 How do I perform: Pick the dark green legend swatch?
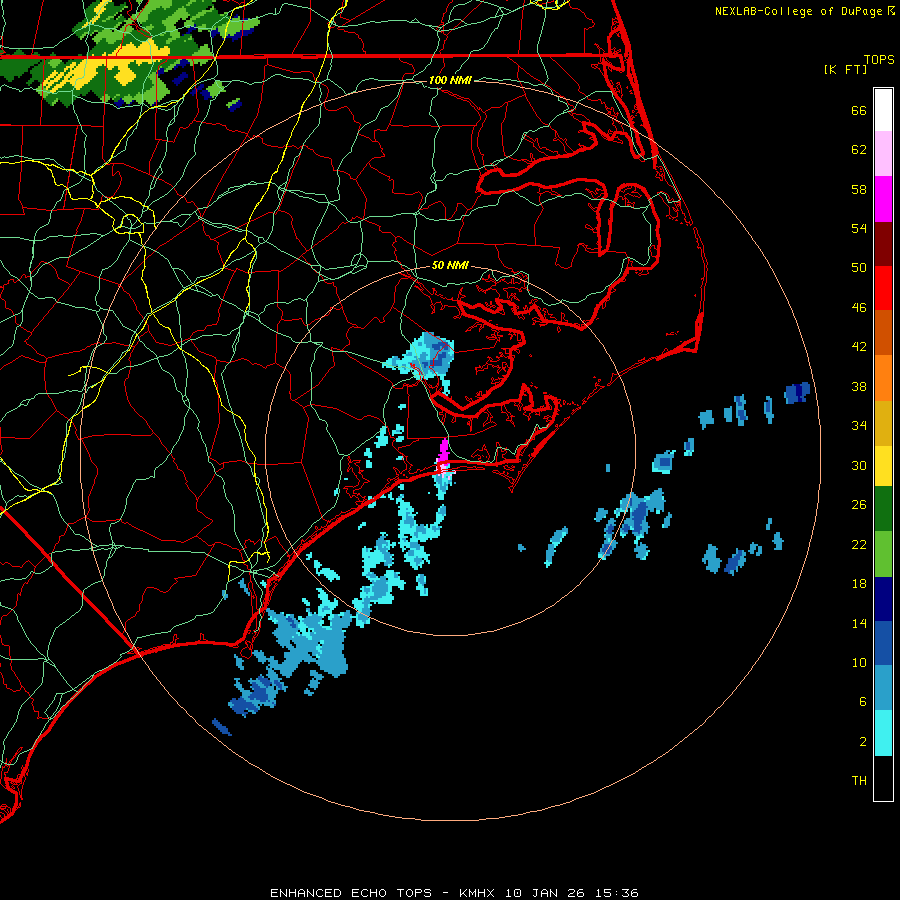[x=883, y=509]
